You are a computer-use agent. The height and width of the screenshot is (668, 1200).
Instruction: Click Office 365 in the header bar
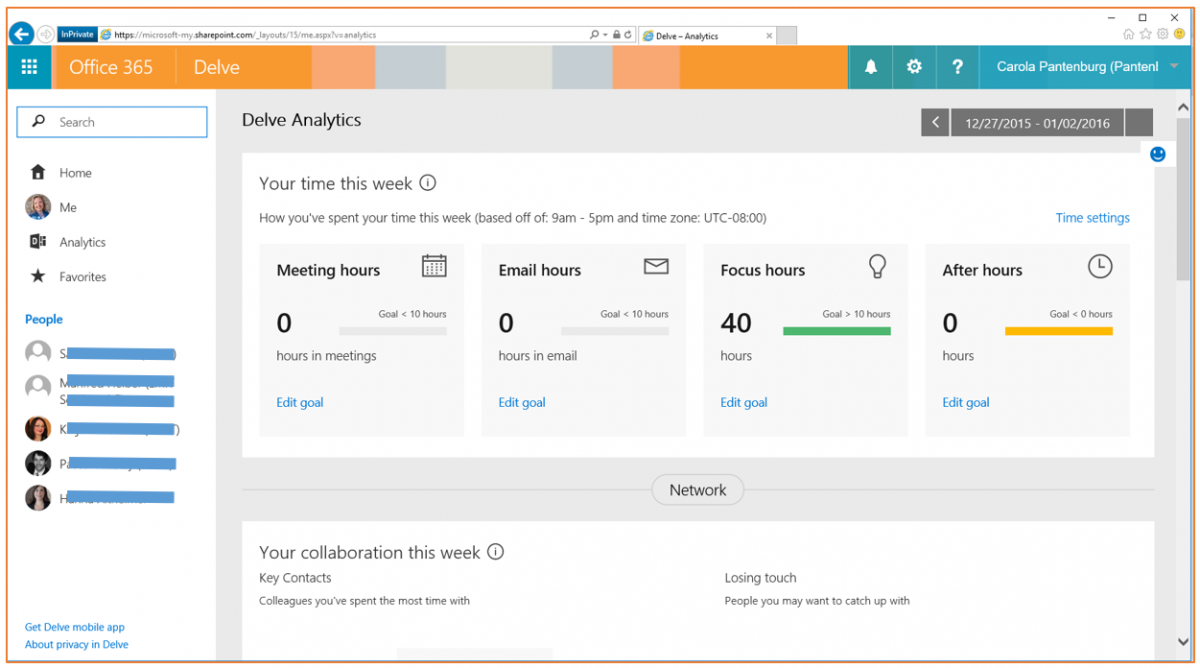click(111, 67)
